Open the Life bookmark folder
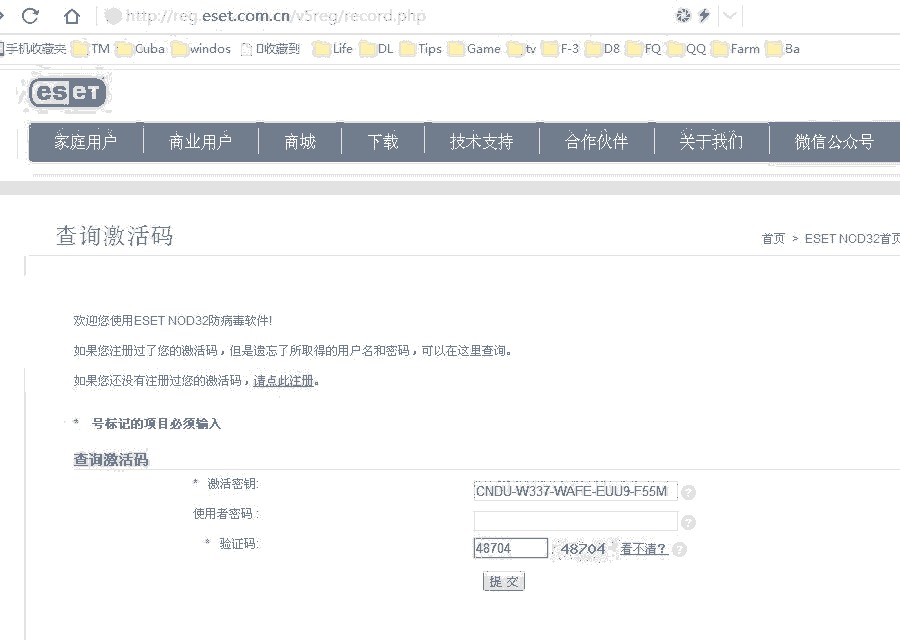This screenshot has height=640, width=900. [x=333, y=49]
